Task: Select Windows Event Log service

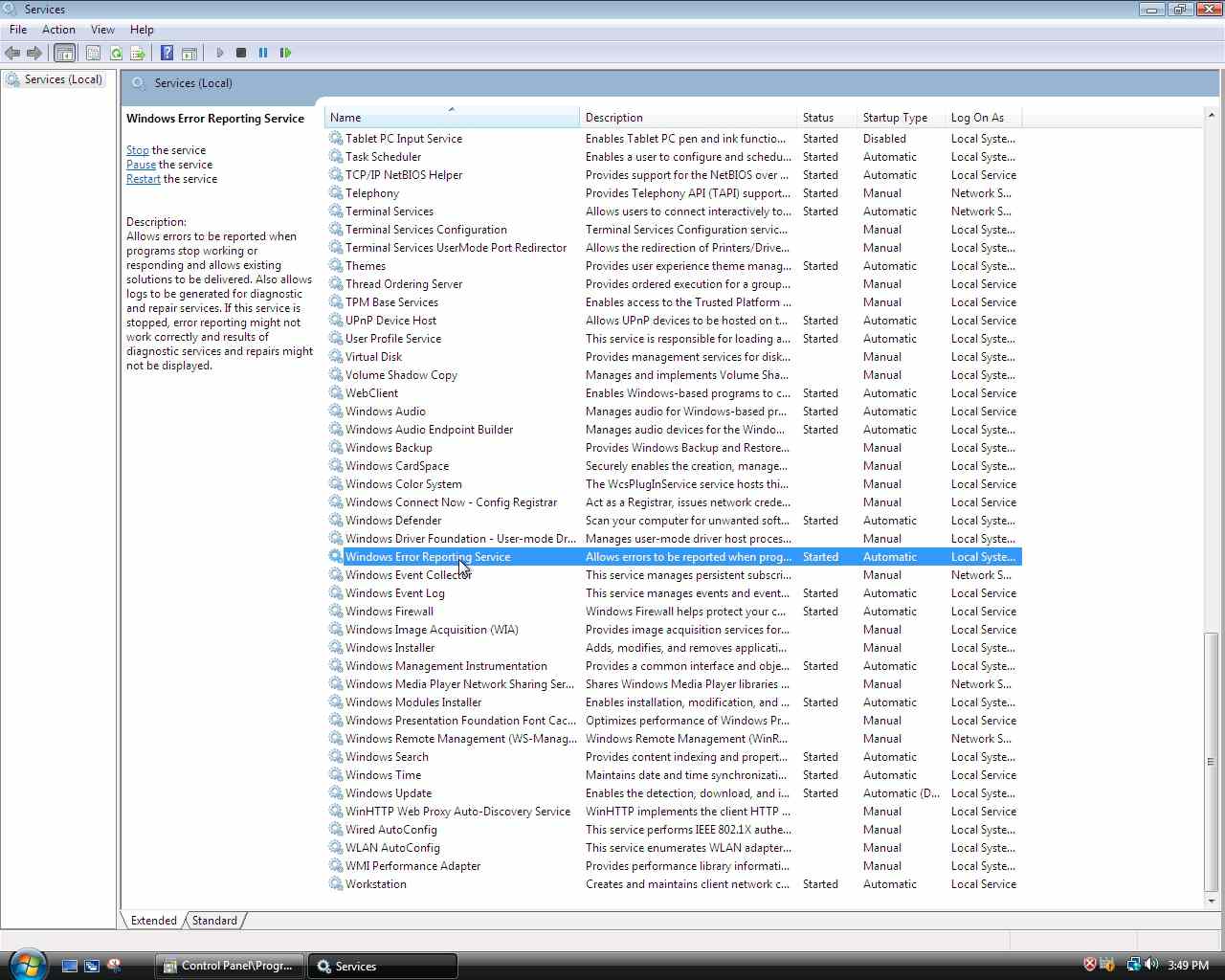Action: click(x=674, y=593)
